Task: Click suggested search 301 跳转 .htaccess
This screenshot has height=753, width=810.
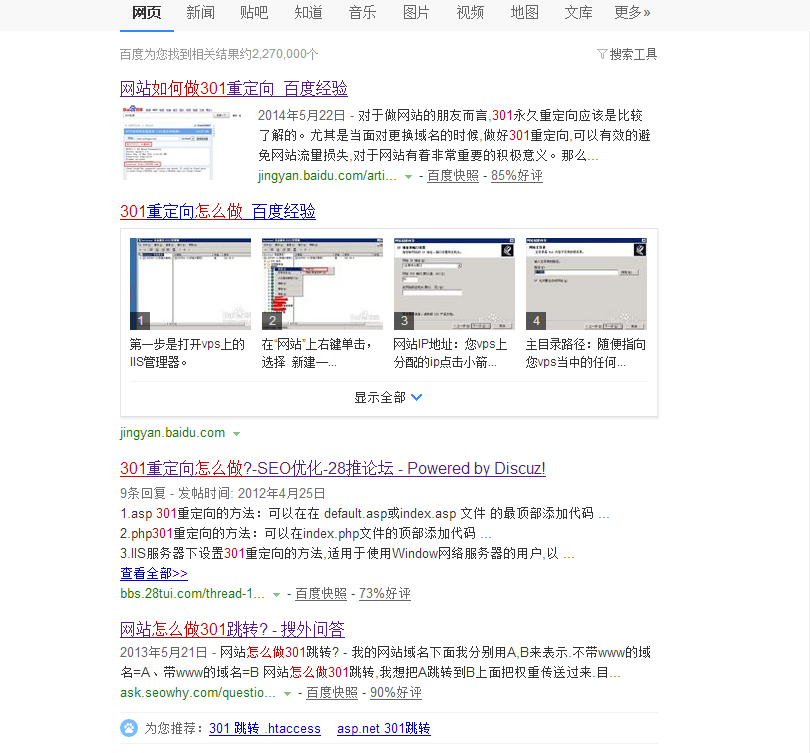Action: tap(265, 729)
